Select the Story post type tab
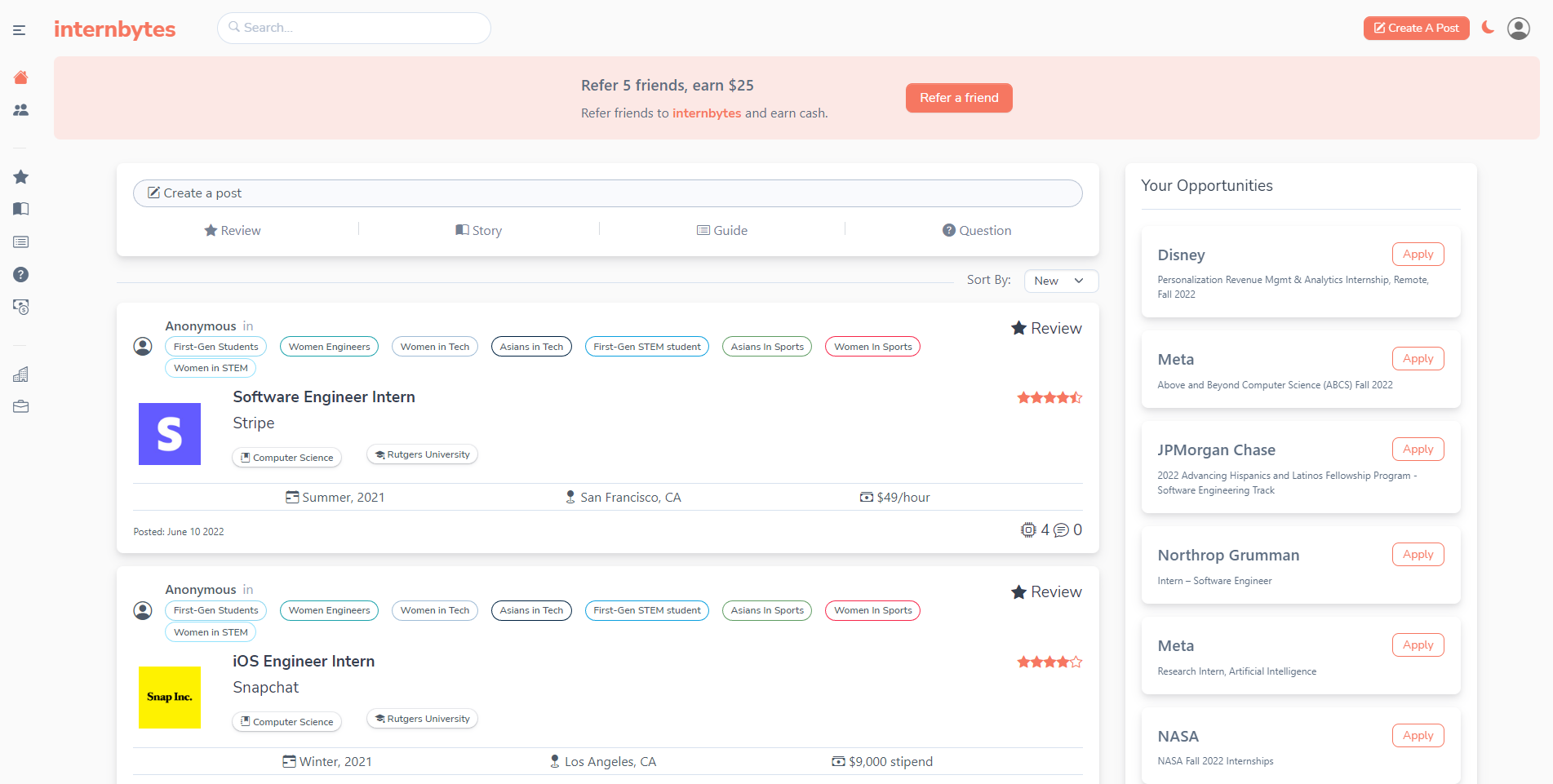 pos(479,231)
